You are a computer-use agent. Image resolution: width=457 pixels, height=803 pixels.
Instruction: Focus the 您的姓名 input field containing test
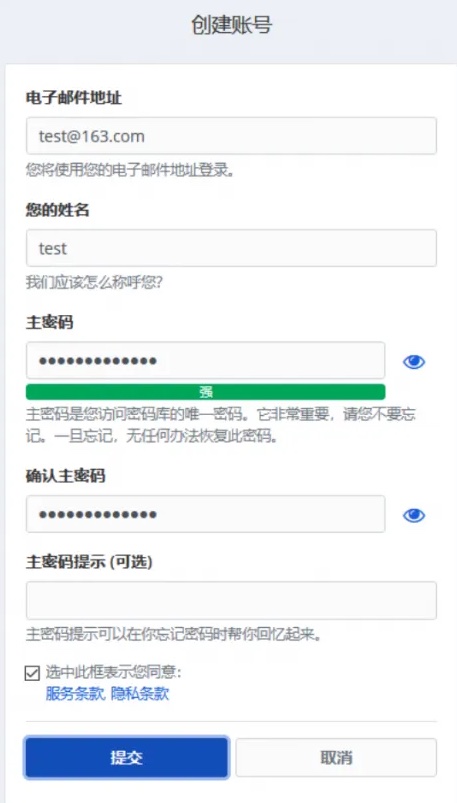[231, 248]
